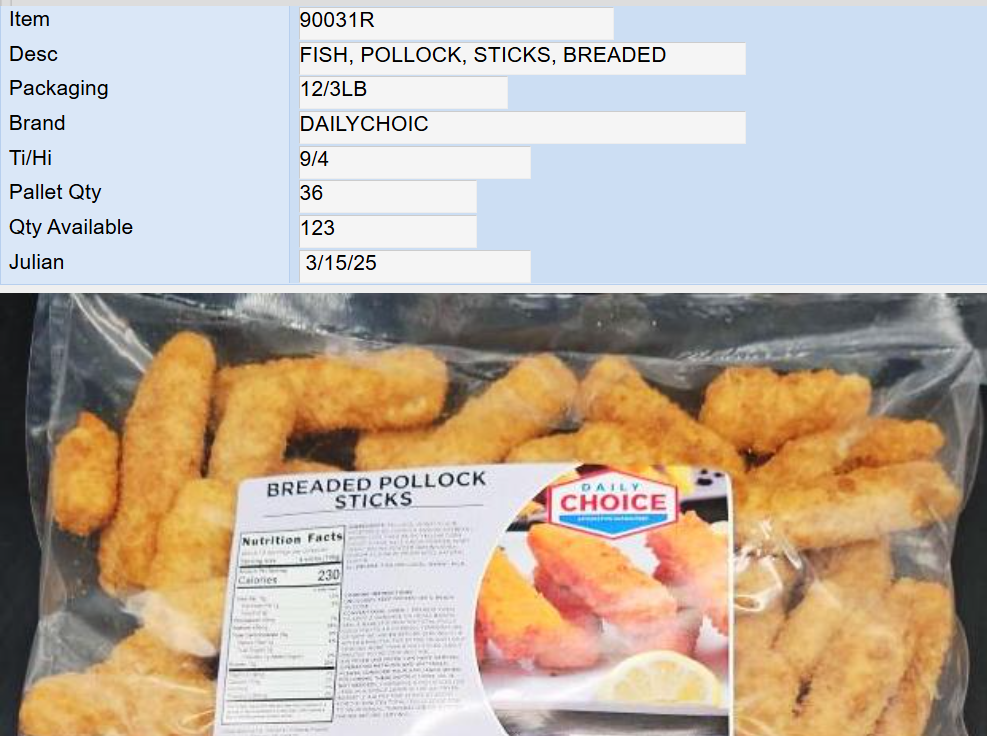
Task: Click the Packaging label
Action: point(59,89)
